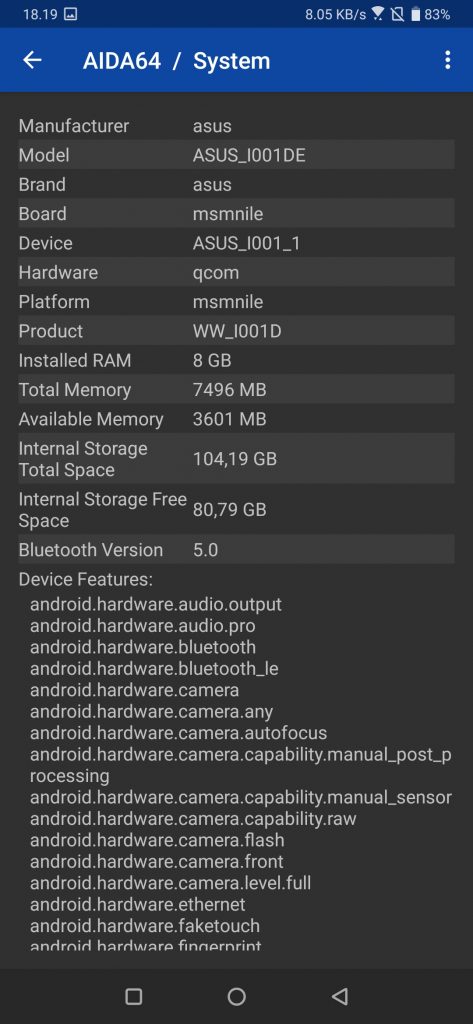The height and width of the screenshot is (1024, 473).
Task: Select the Board msmnile row
Action: click(236, 214)
